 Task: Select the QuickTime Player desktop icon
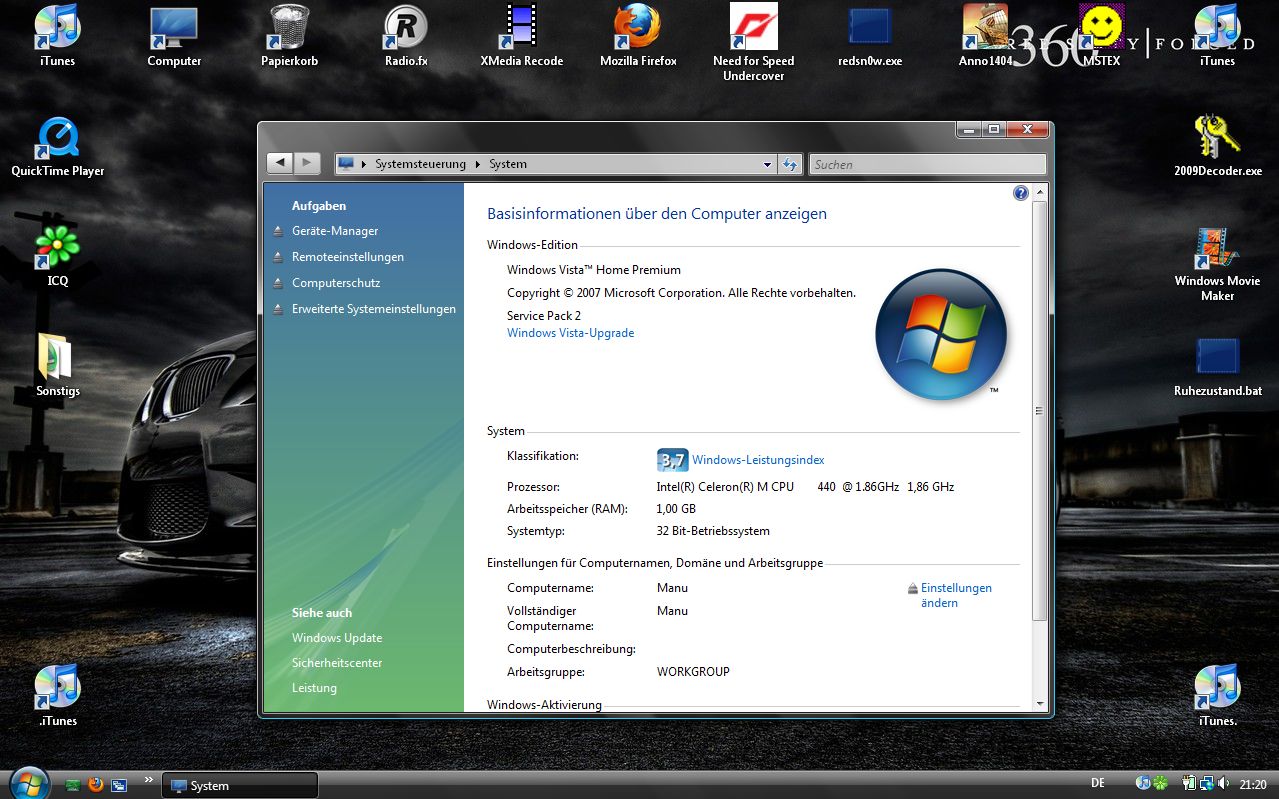pyautogui.click(x=58, y=147)
